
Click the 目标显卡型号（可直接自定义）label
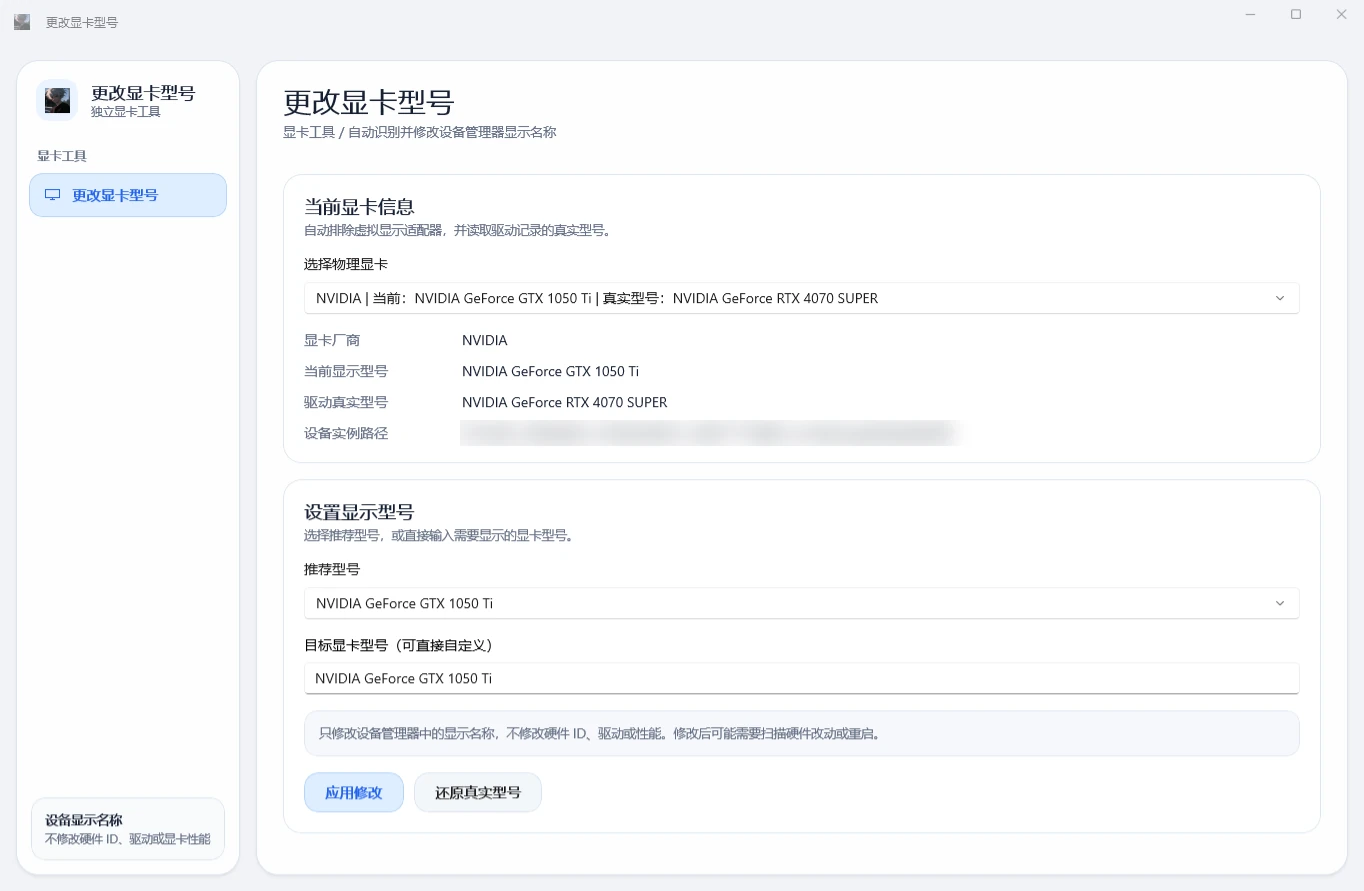pos(398,645)
